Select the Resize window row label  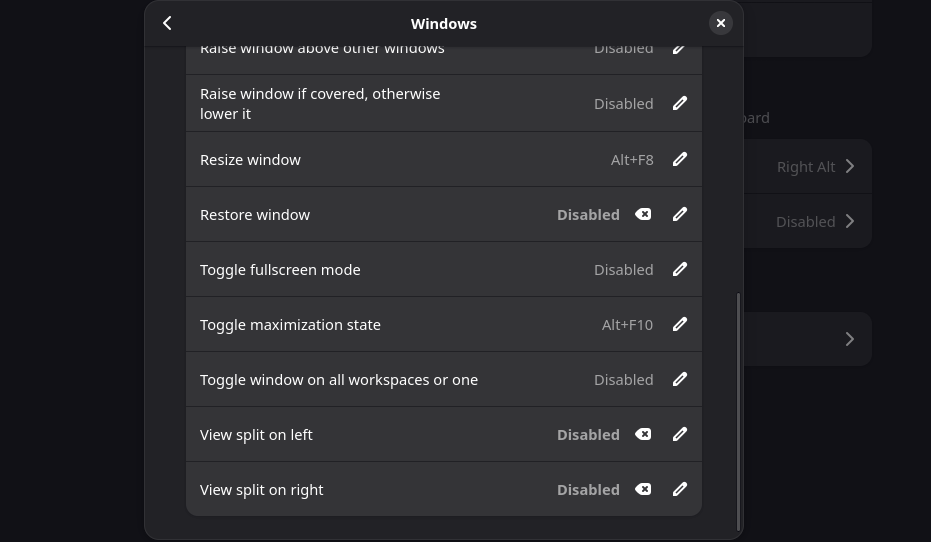coord(251,160)
